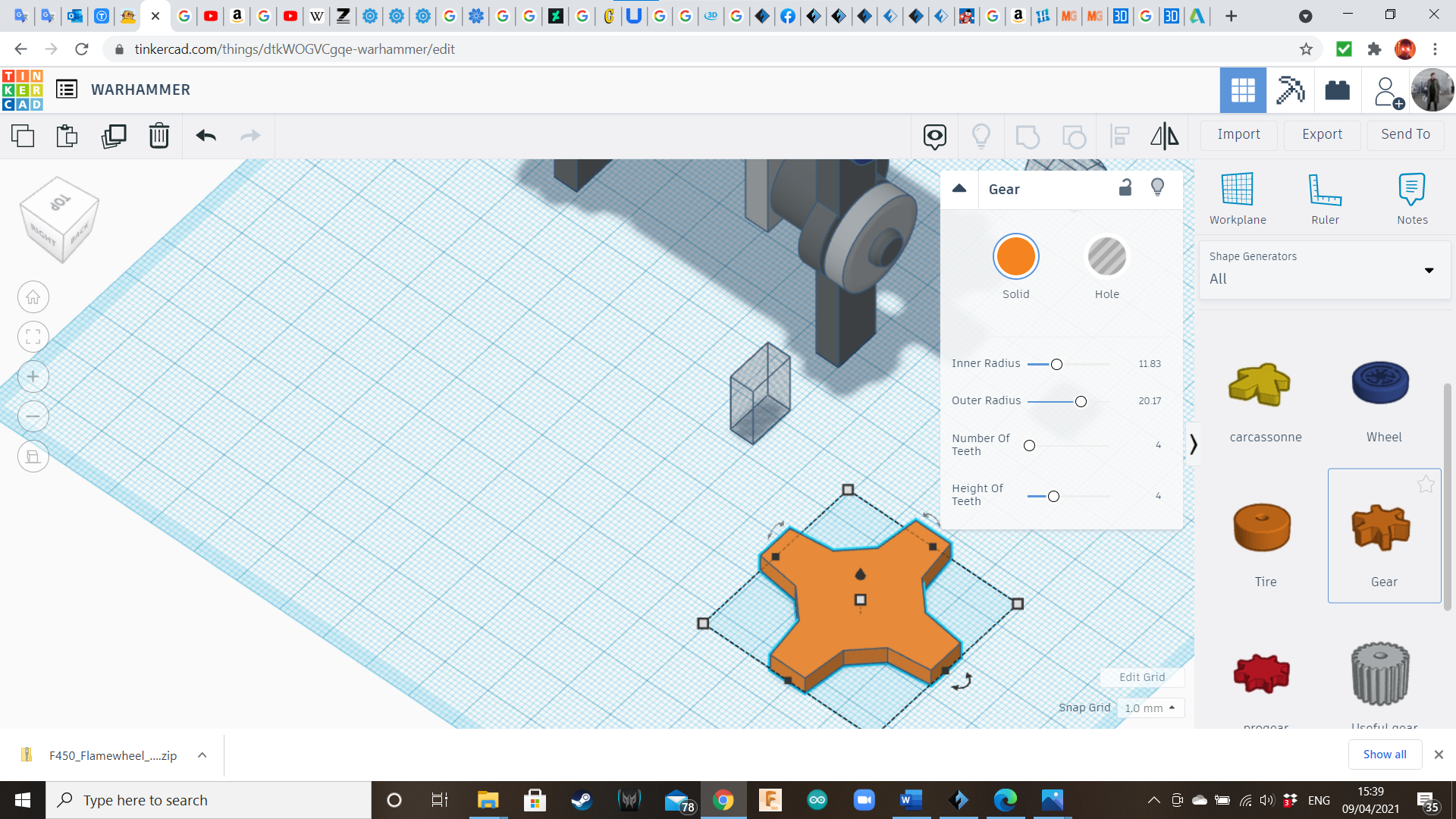Delete selection with the trash icon
This screenshot has height=819, width=1456.
(x=158, y=136)
